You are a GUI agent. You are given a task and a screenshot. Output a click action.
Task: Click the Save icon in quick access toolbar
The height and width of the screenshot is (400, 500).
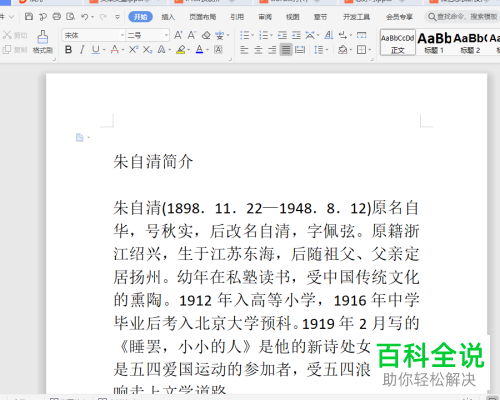[x=29, y=16]
